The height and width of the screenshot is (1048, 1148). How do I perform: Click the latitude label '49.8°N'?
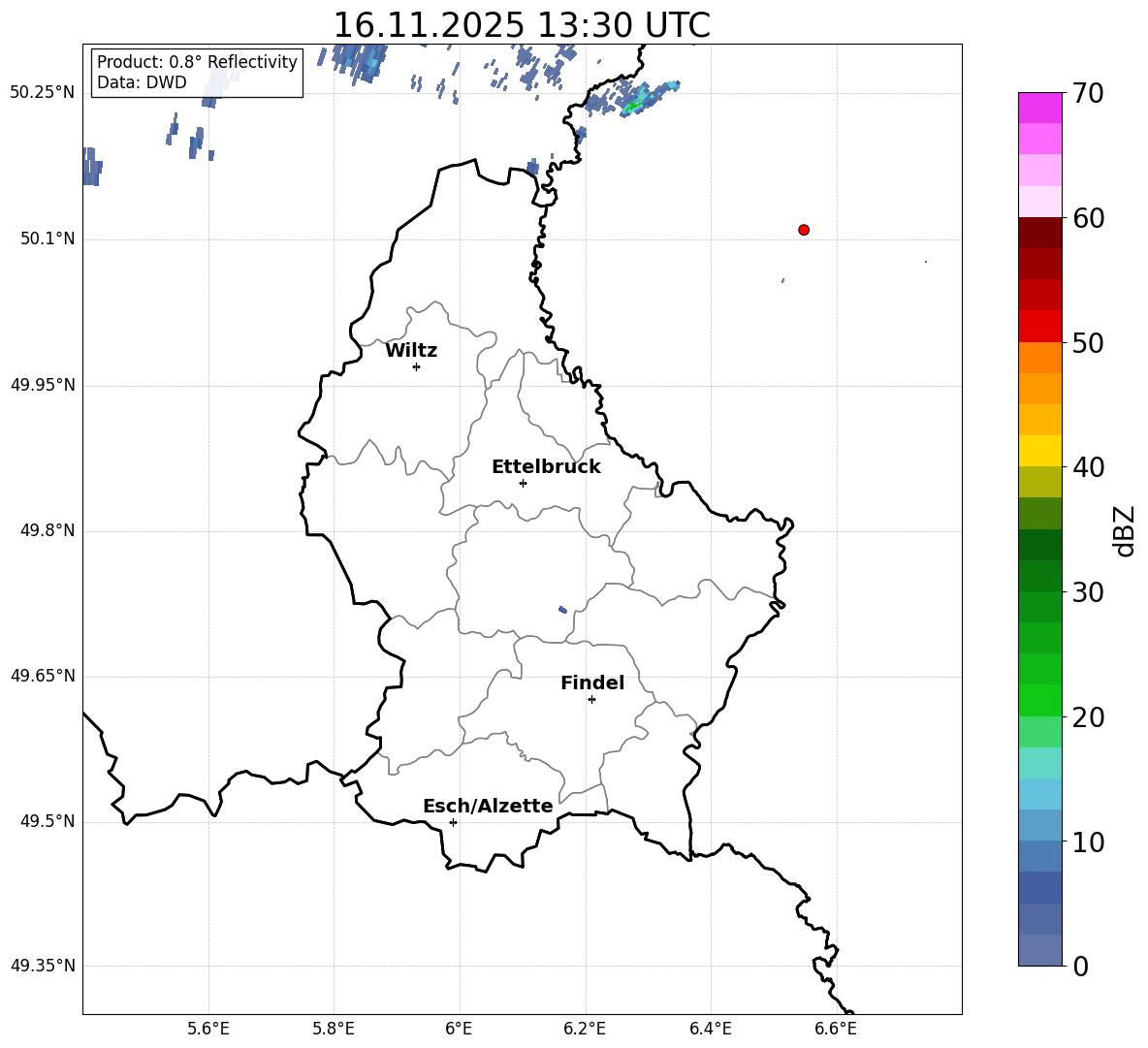click(x=48, y=530)
